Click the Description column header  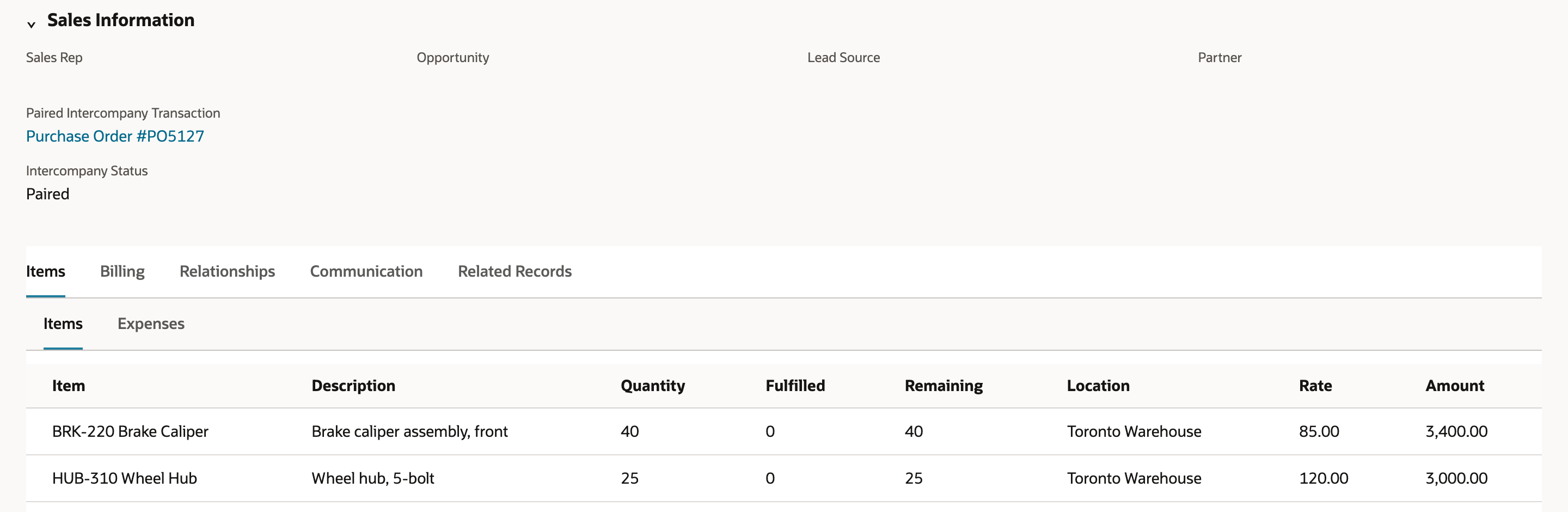354,386
